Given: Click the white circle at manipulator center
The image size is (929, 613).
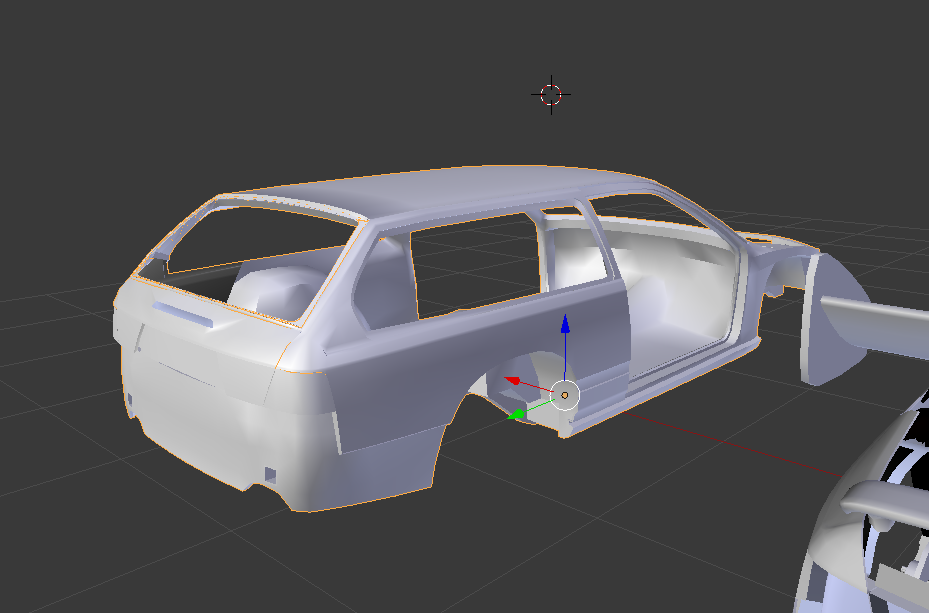Looking at the screenshot, I should point(565,395).
